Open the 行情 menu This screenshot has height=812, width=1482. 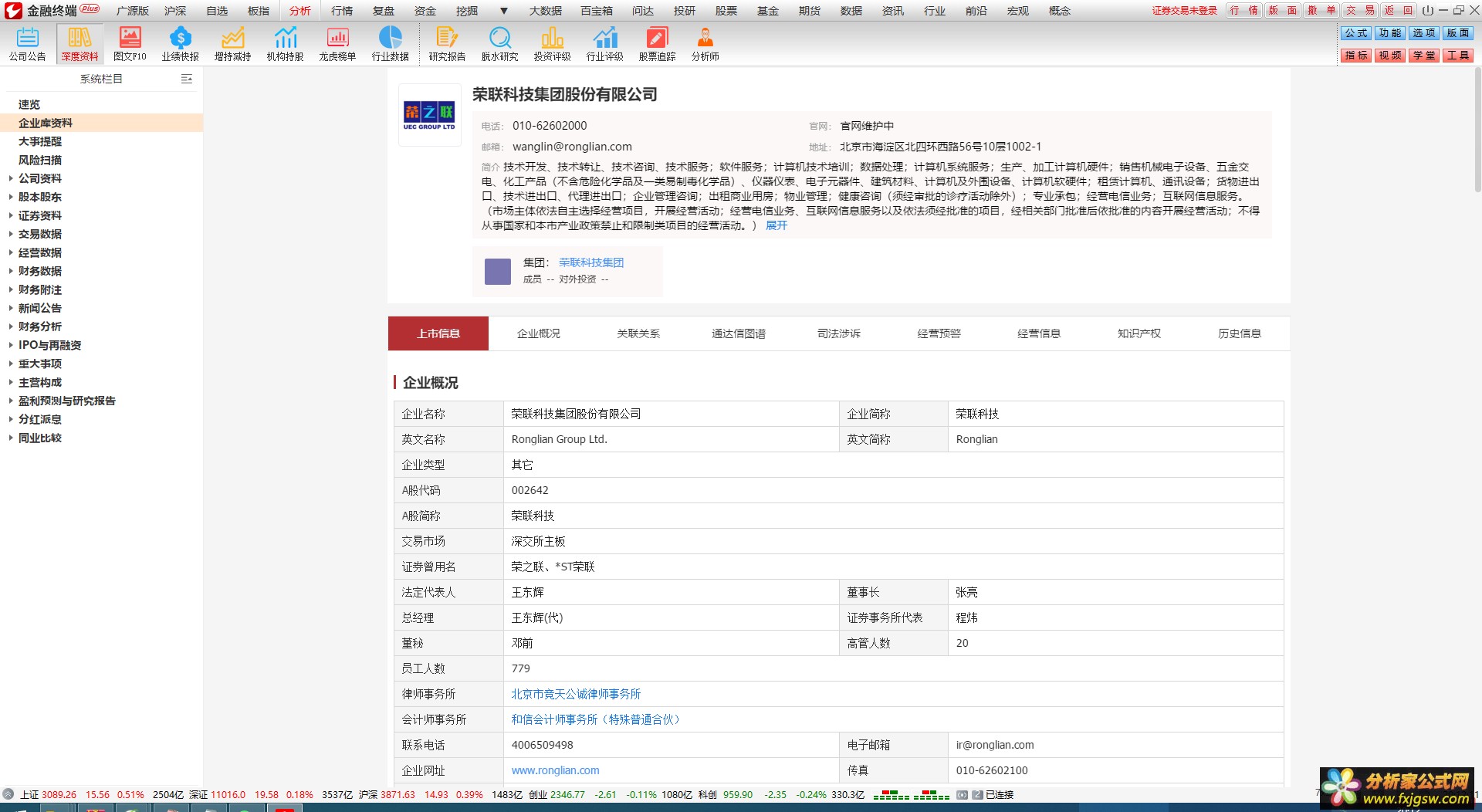(342, 11)
